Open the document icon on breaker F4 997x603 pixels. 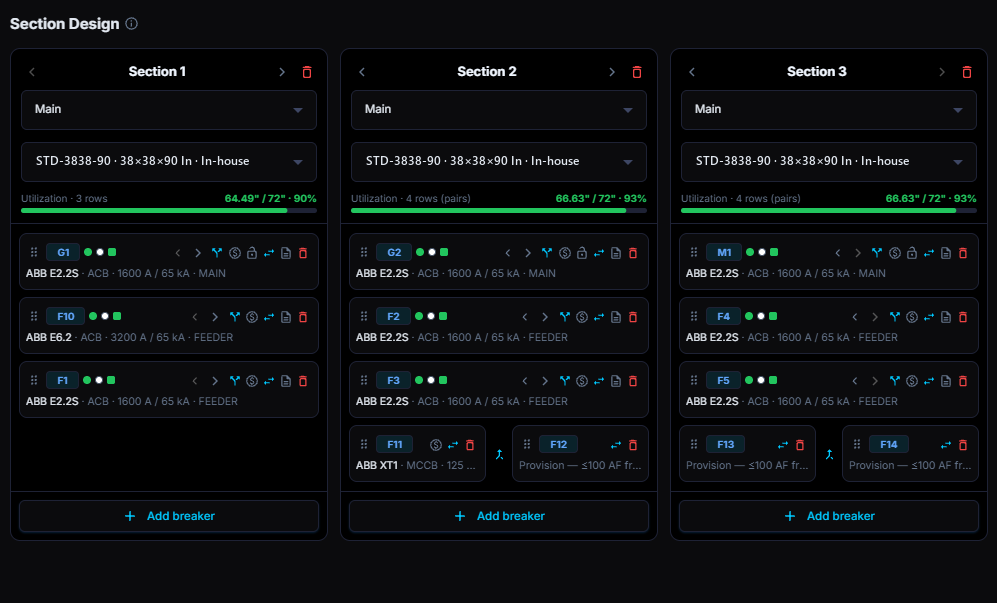coord(946,317)
